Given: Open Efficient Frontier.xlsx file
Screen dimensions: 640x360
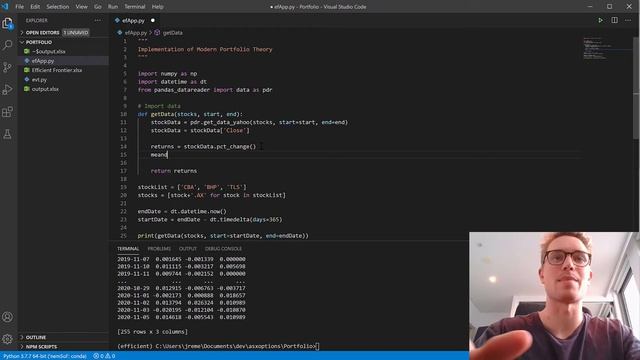Looking at the screenshot, I should [x=57, y=70].
